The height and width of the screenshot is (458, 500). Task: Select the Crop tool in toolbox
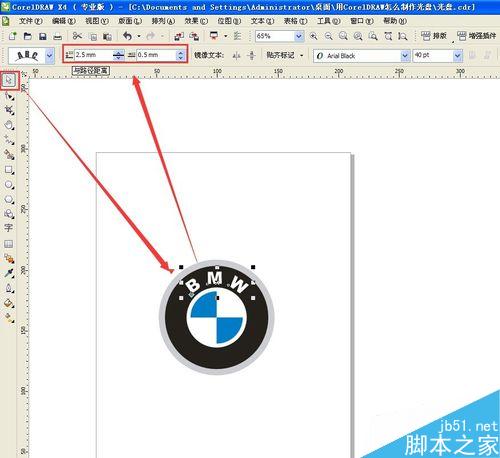click(9, 110)
